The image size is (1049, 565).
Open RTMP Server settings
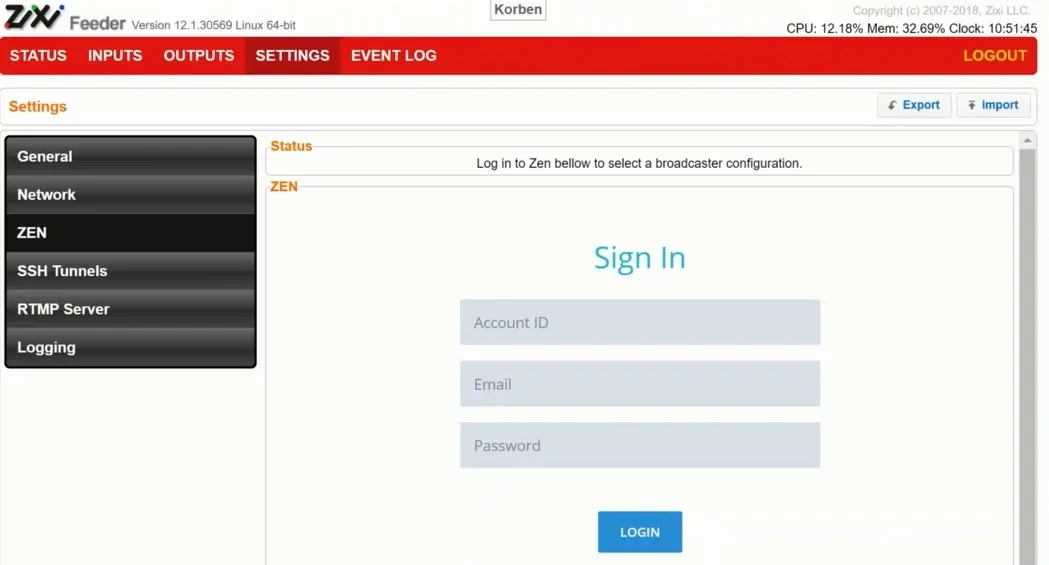(130, 309)
